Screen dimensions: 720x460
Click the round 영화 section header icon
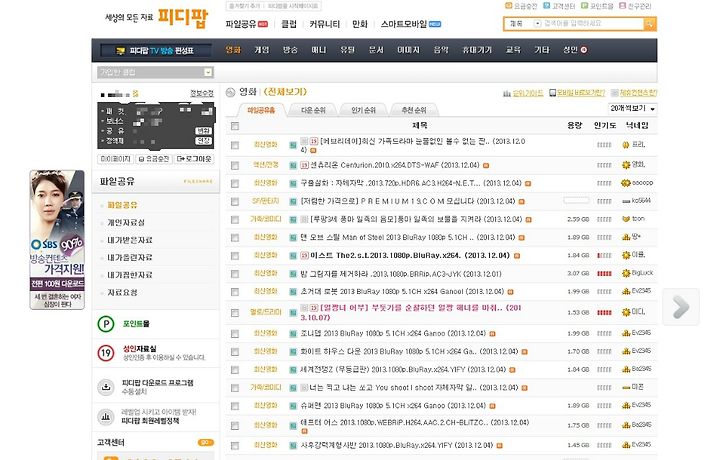(231, 93)
